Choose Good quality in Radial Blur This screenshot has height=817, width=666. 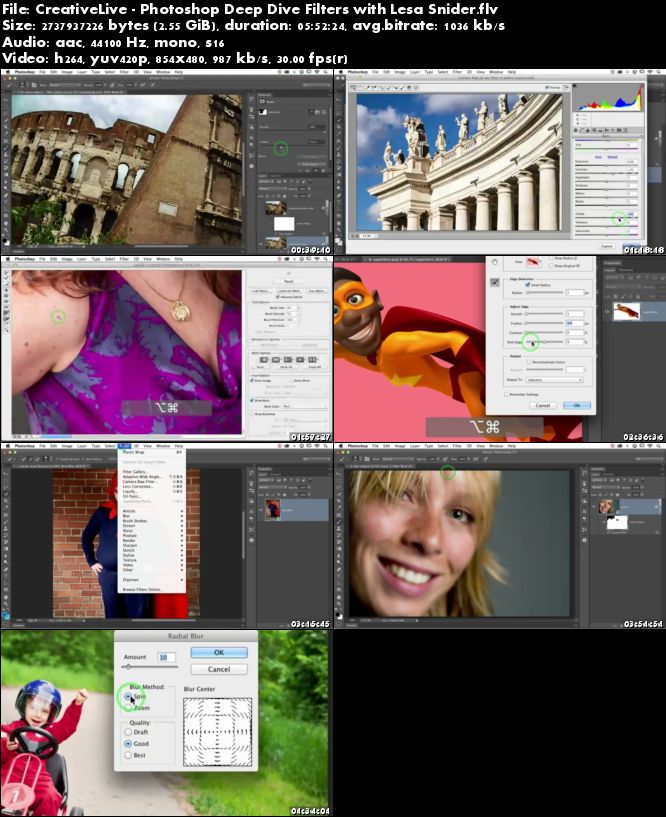coord(128,744)
